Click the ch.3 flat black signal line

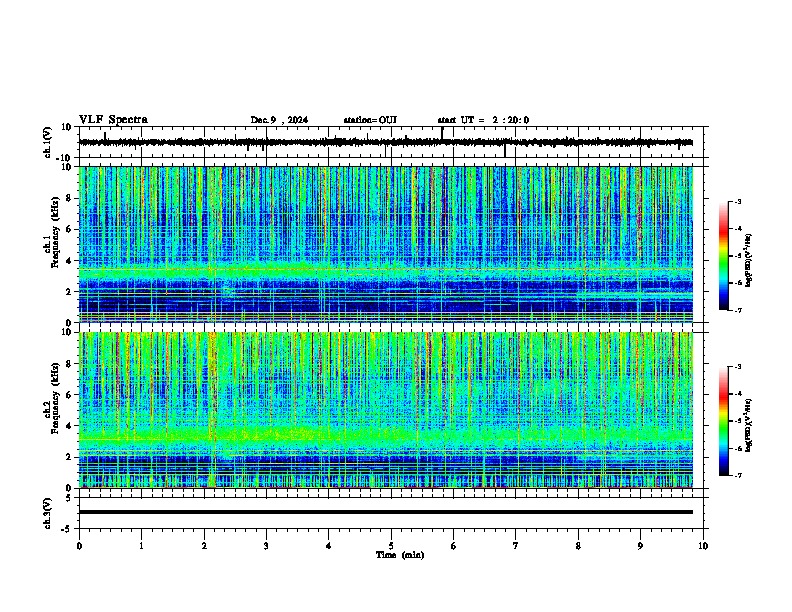386,512
